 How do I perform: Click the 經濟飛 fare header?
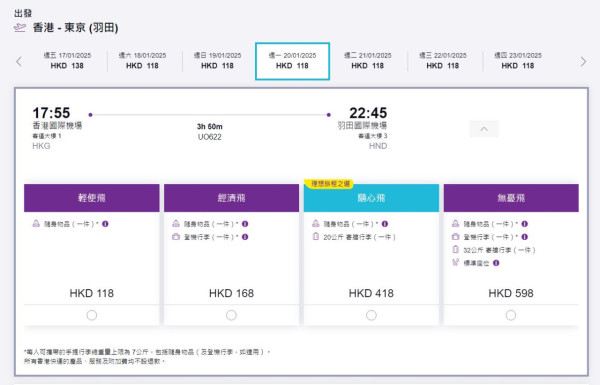tap(232, 198)
